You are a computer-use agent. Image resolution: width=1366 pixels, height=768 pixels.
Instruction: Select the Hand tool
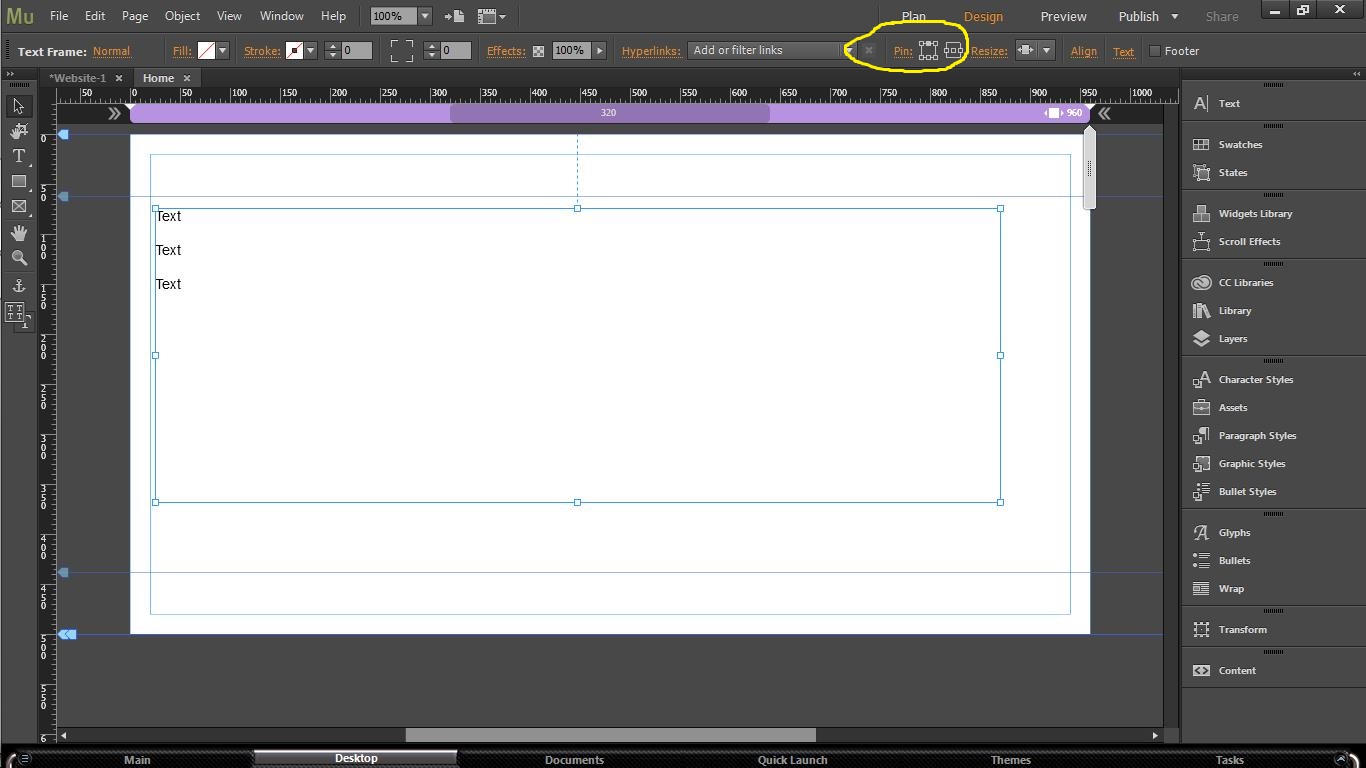pos(18,233)
